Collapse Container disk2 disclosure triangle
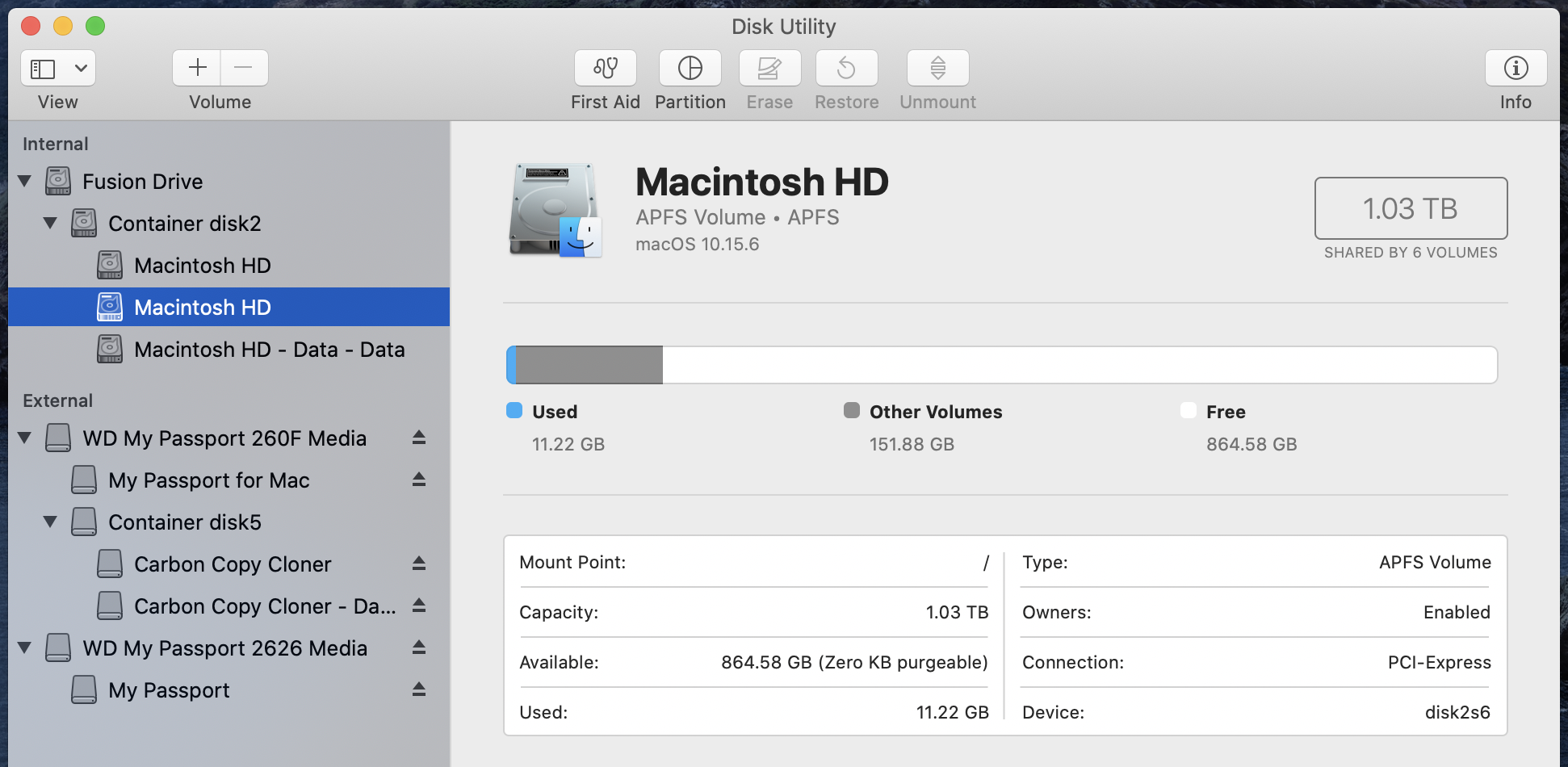 (51, 224)
